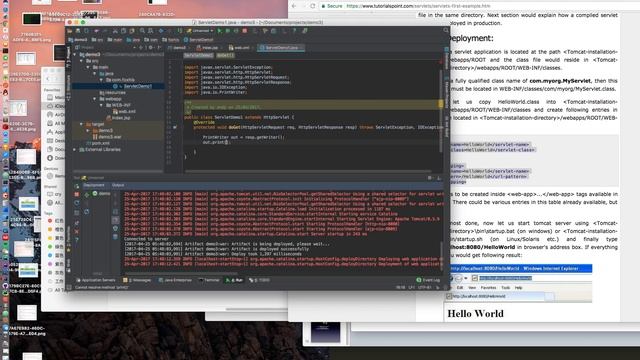Select pom.xml in project tree

(98, 143)
